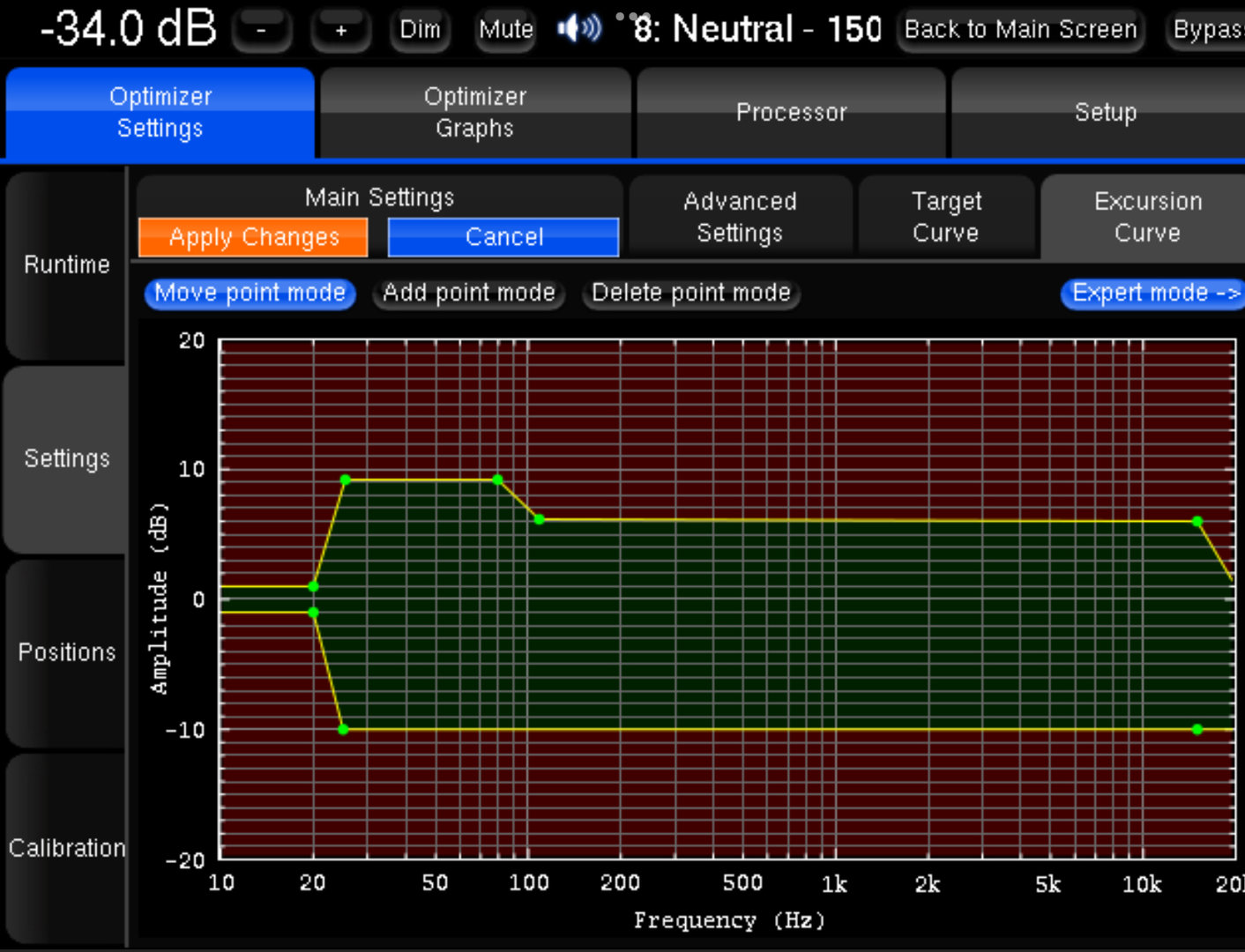
Task: Click the speaker volume icon
Action: coord(578,29)
